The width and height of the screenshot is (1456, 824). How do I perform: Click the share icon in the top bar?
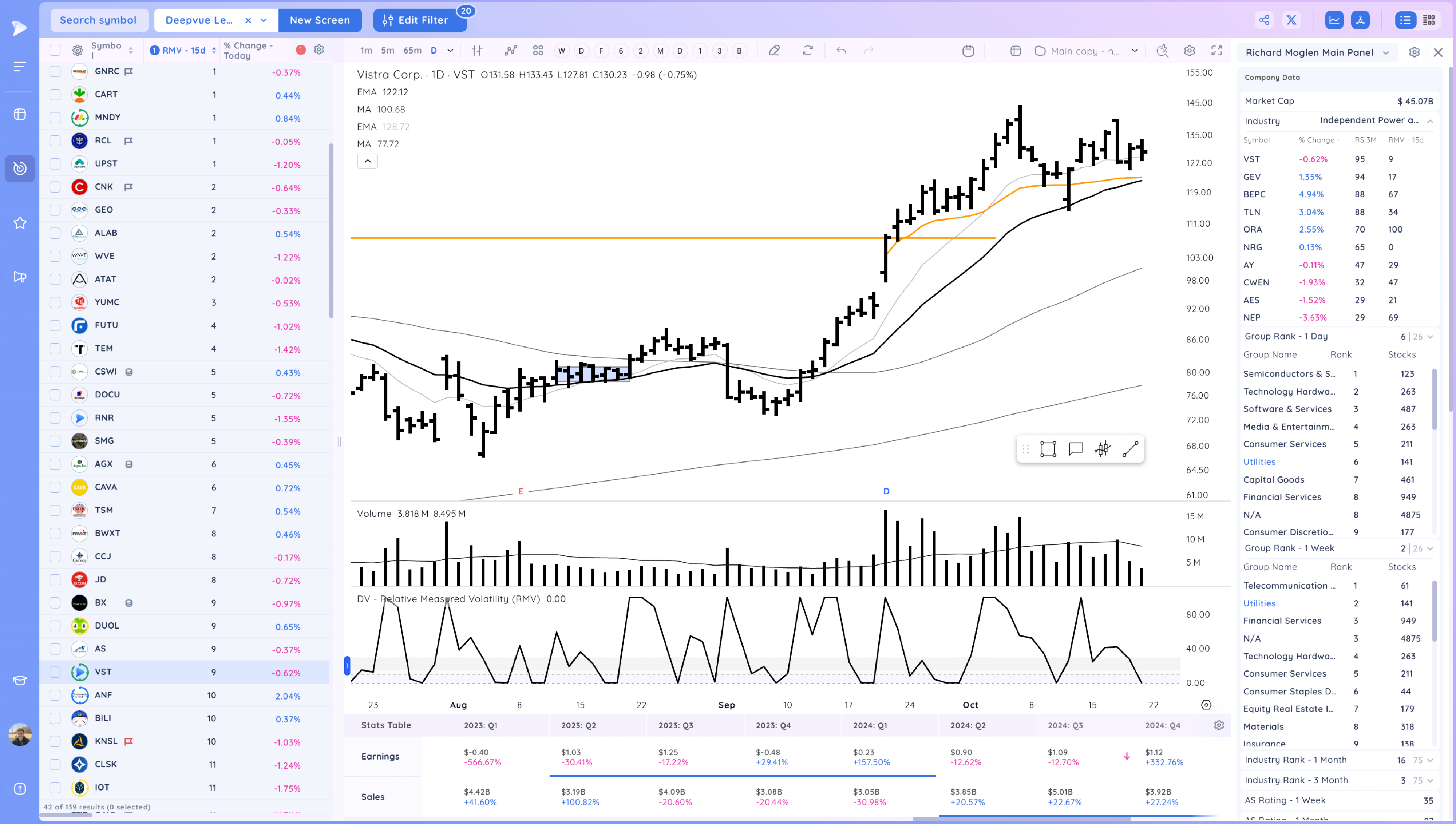(x=1263, y=20)
